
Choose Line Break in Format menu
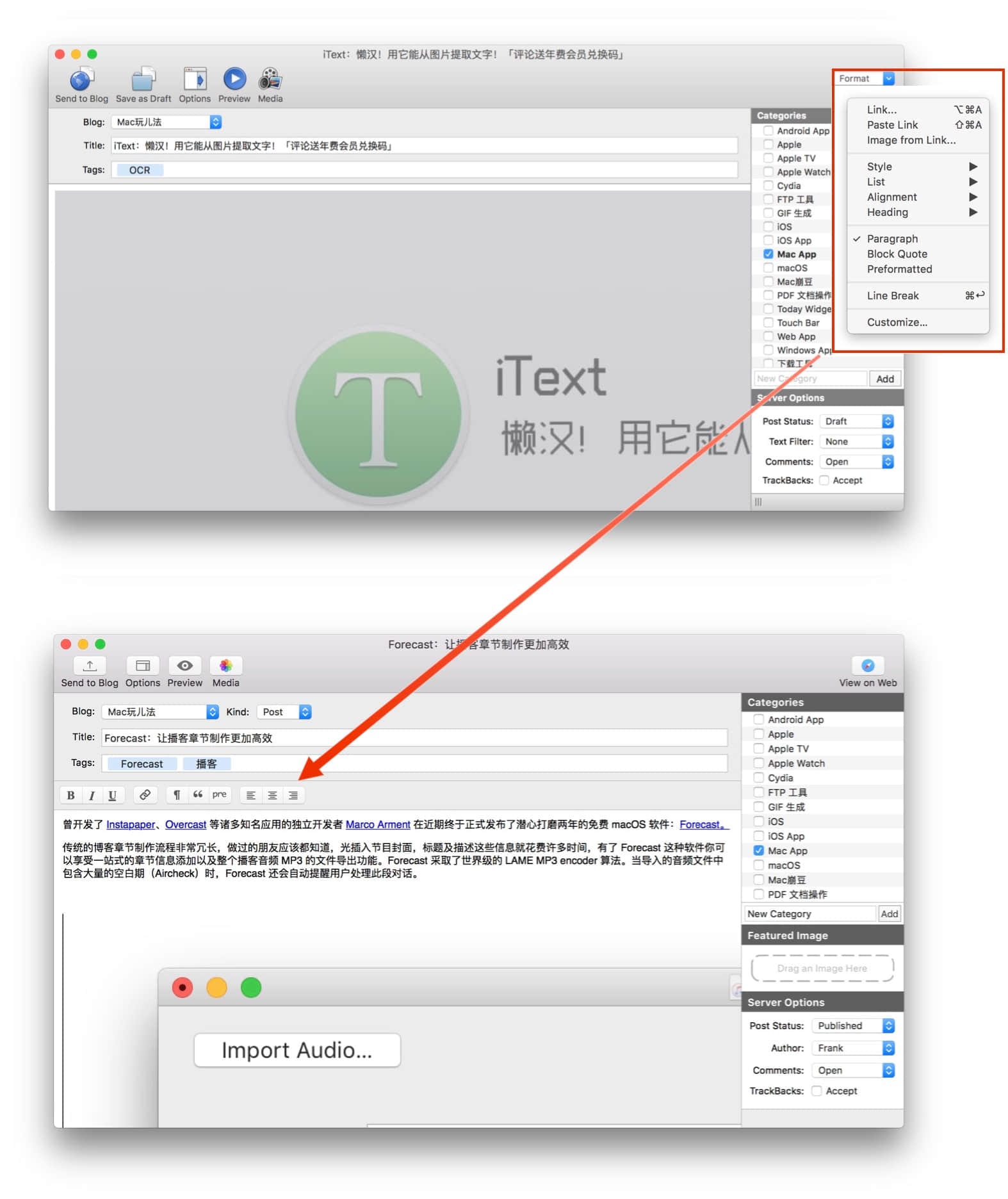918,296
